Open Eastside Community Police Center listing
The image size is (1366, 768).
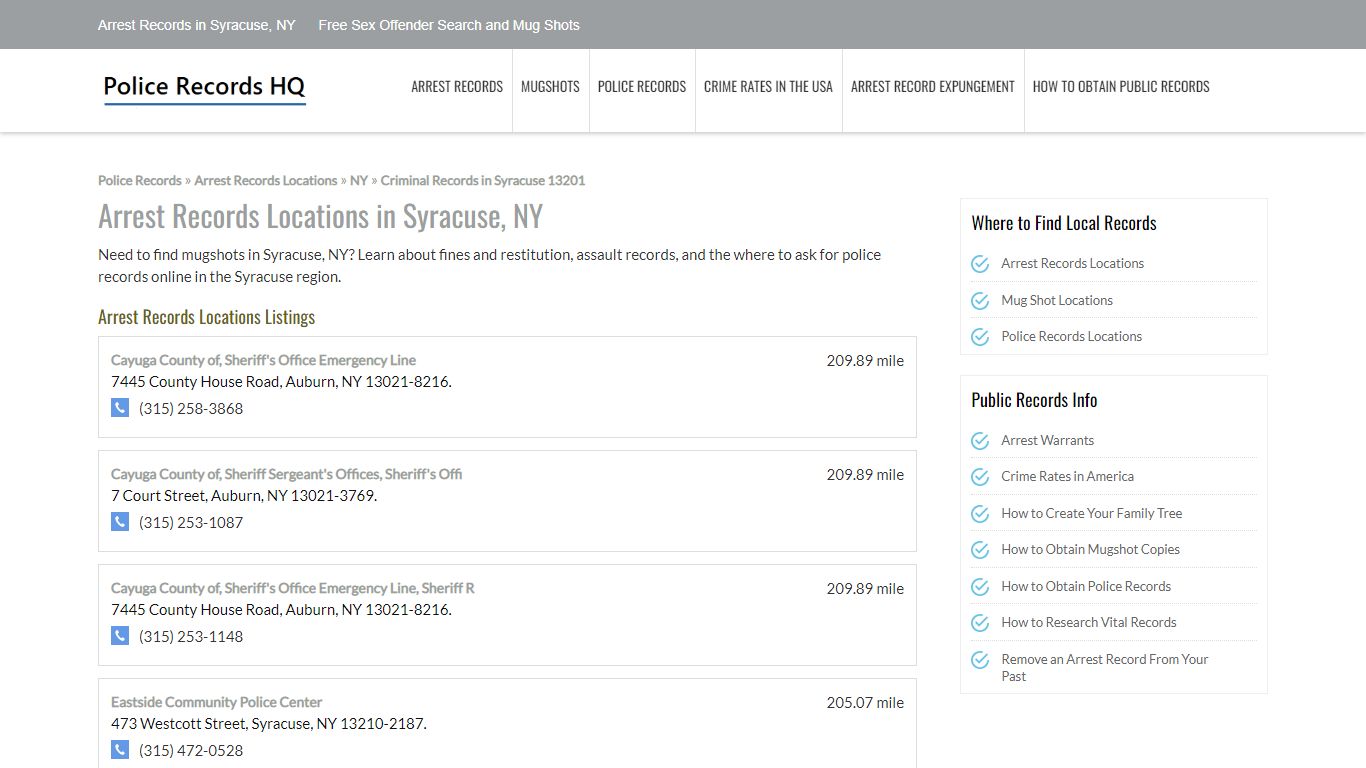(x=216, y=702)
